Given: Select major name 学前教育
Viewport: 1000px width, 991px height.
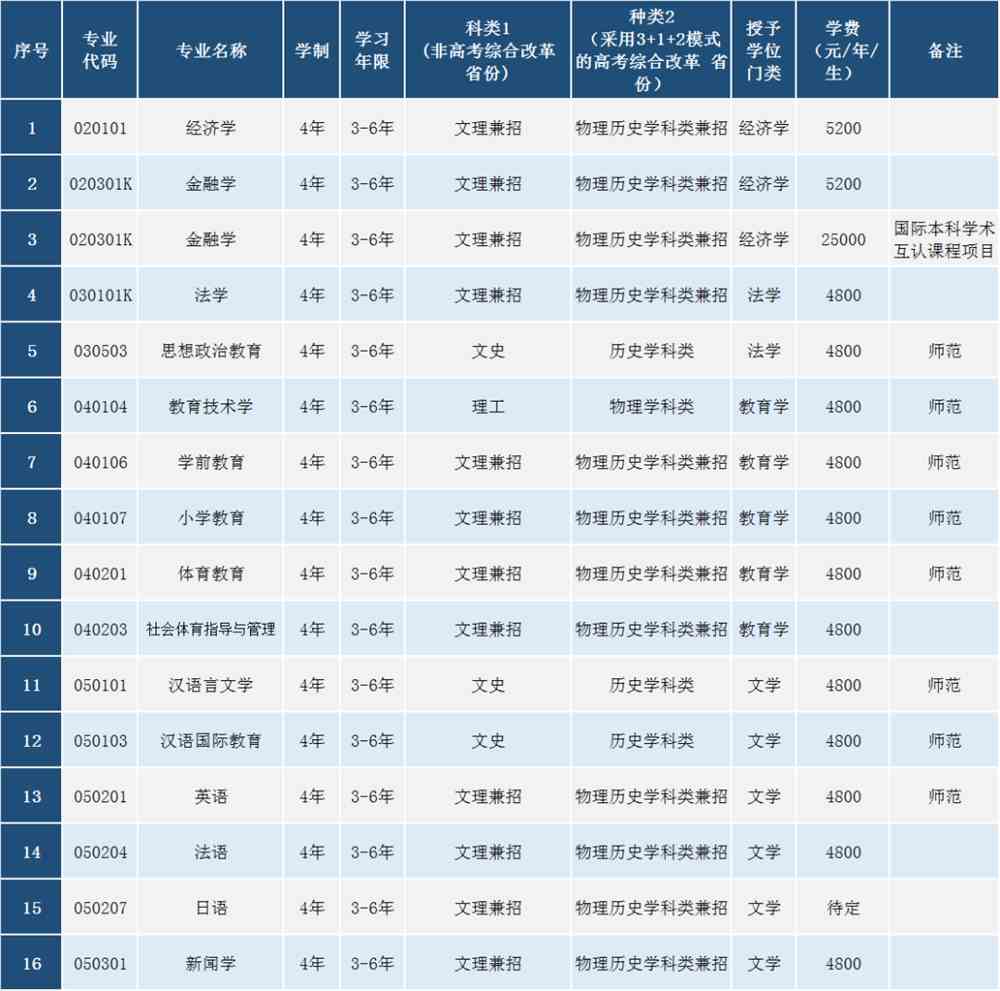Looking at the screenshot, I should (x=210, y=462).
